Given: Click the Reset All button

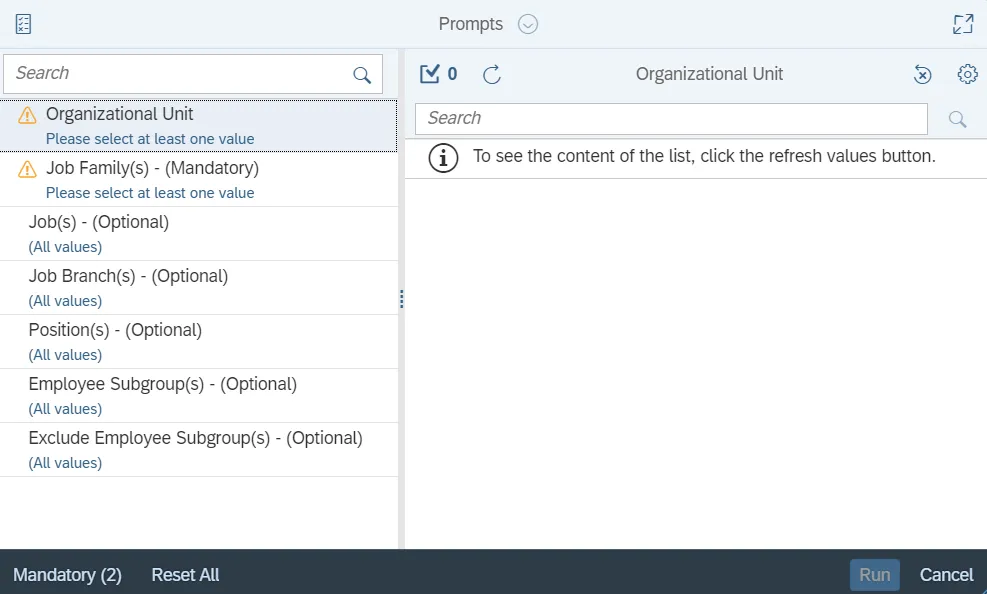Looking at the screenshot, I should coord(185,575).
